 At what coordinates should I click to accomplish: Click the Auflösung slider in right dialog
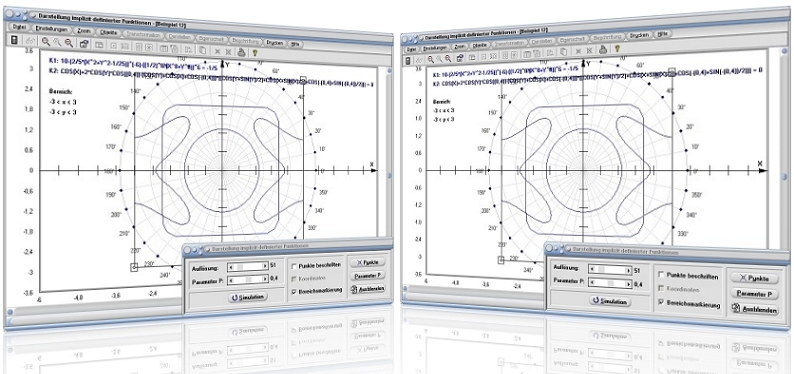coord(610,270)
